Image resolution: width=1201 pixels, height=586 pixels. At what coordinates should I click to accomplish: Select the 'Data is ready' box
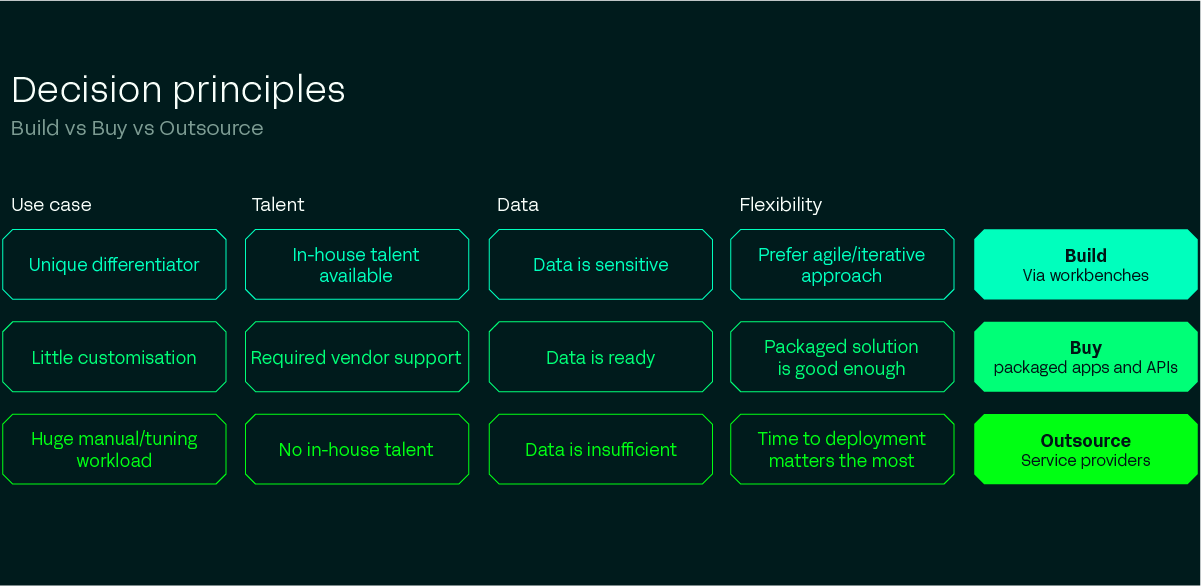point(601,357)
